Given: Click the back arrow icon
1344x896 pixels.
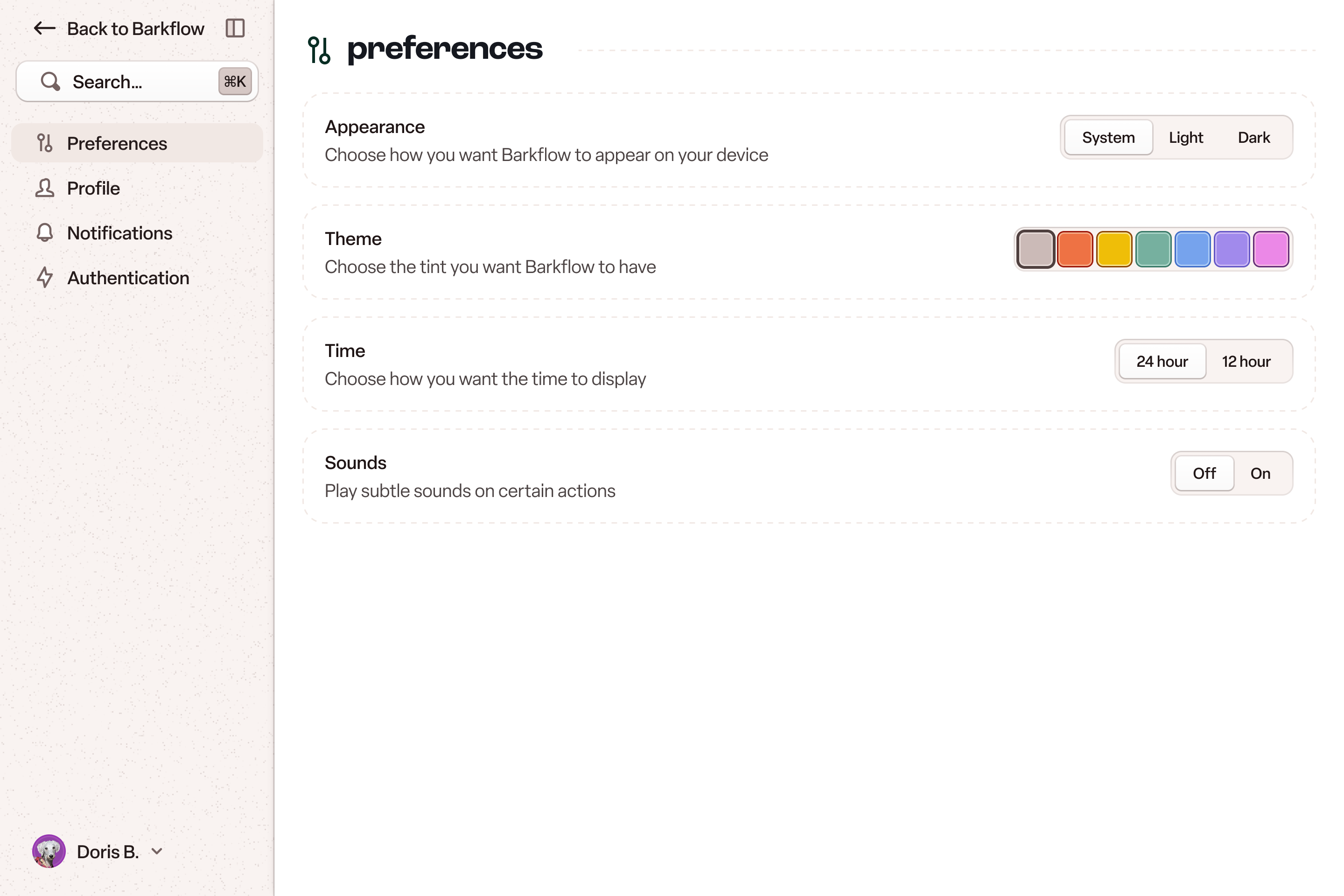Looking at the screenshot, I should [x=45, y=28].
